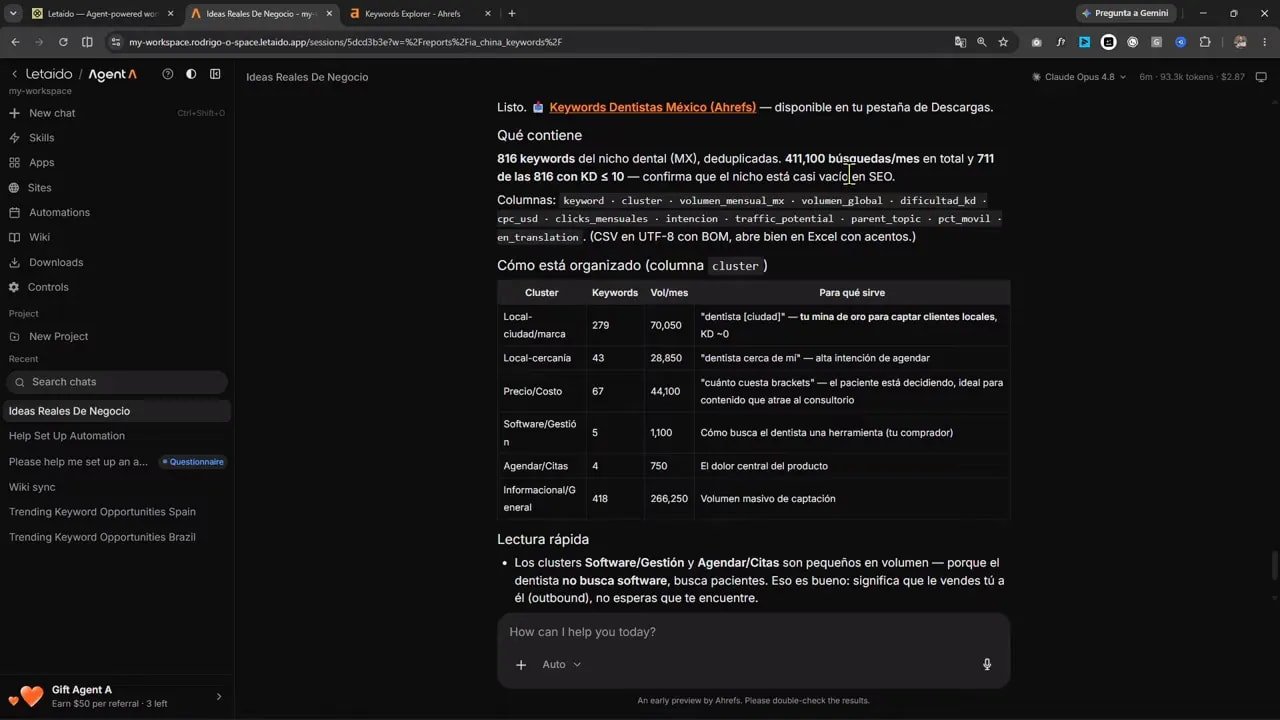Click browser back arrow
1280x720 pixels.
coord(15,42)
